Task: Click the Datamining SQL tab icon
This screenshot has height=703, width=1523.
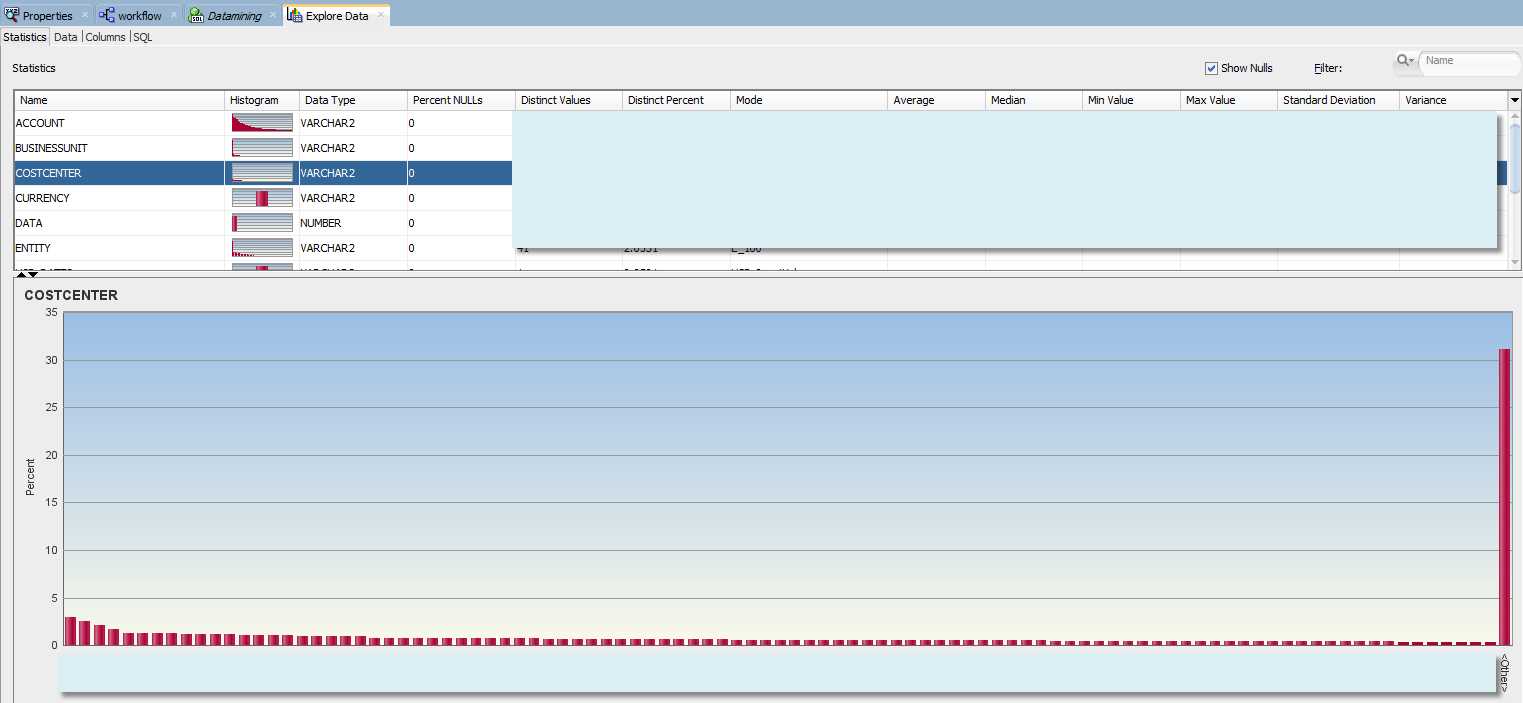Action: pos(196,15)
